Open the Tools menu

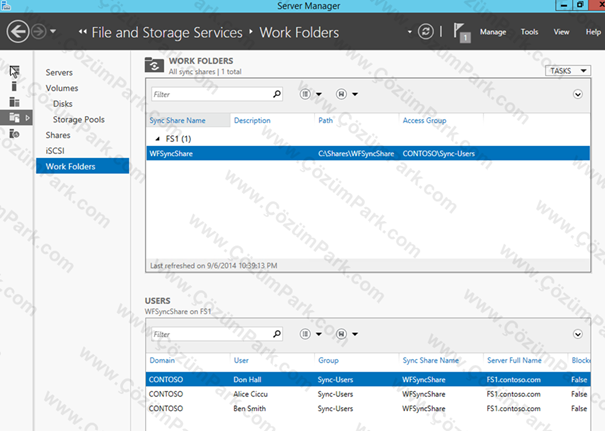click(x=529, y=32)
